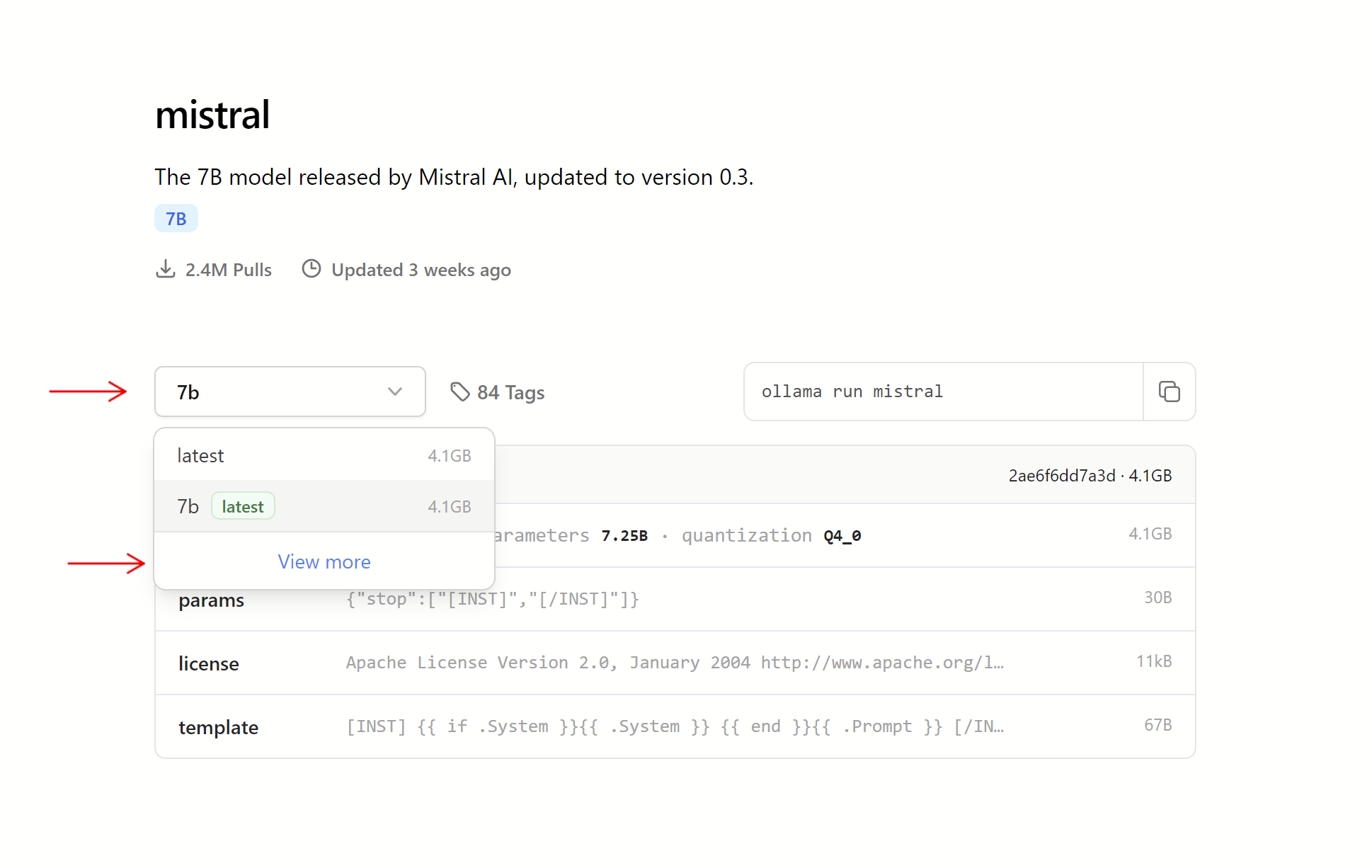Click the 67B size in template row

1158,725
